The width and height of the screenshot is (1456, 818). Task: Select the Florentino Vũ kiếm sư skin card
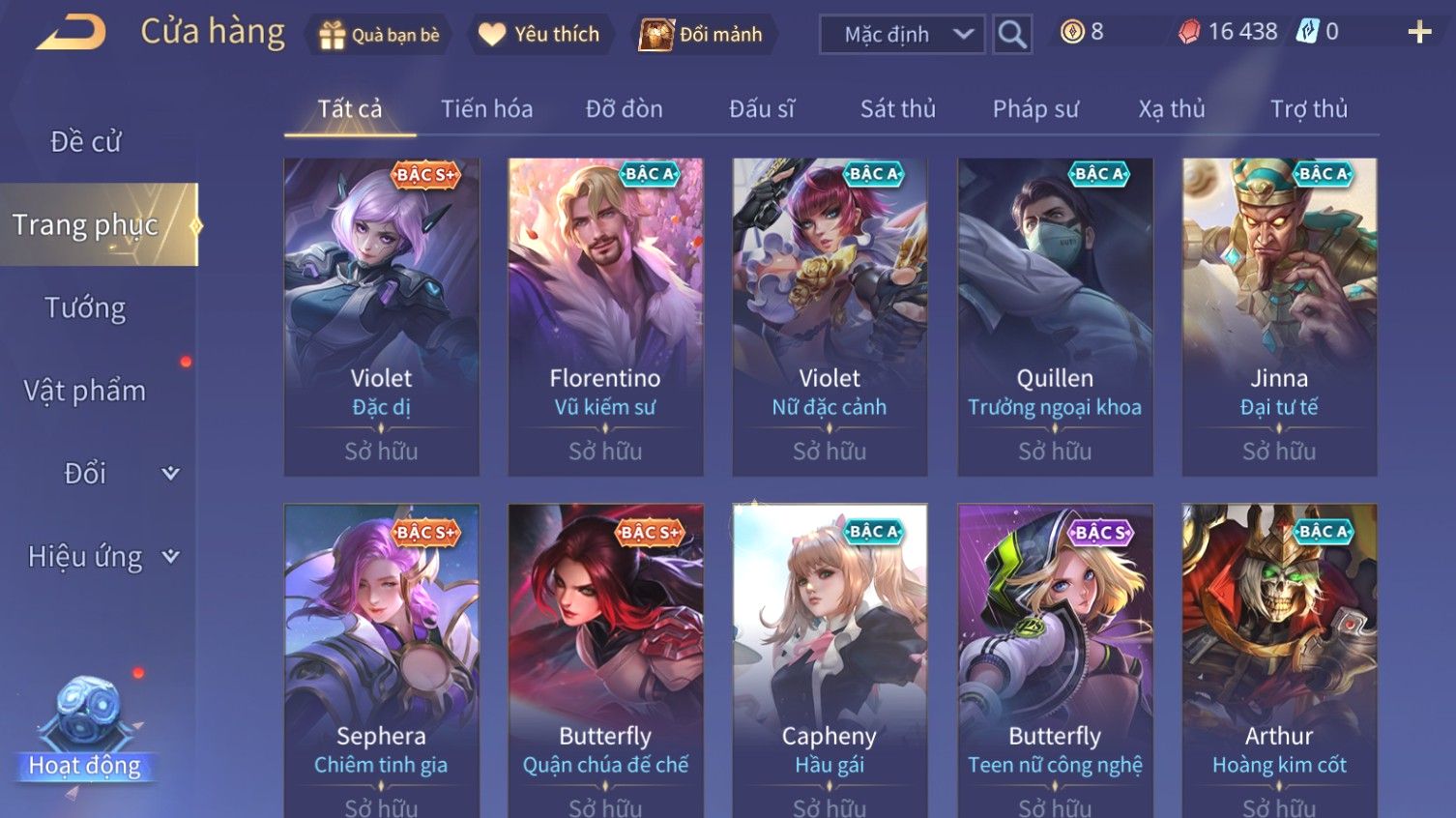[x=605, y=317]
